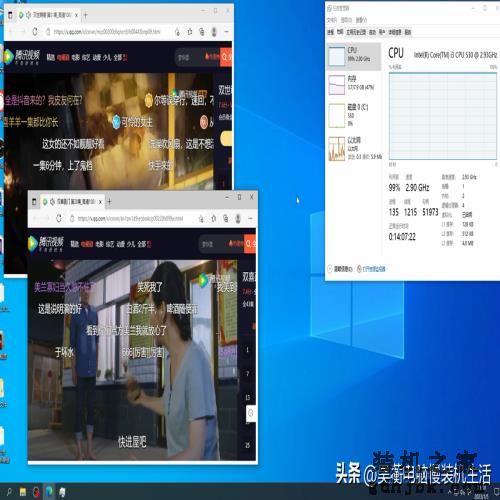This screenshot has height=500, width=500.
Task: Click read aloud icon in upper browser toolbar
Action: pos(177,32)
